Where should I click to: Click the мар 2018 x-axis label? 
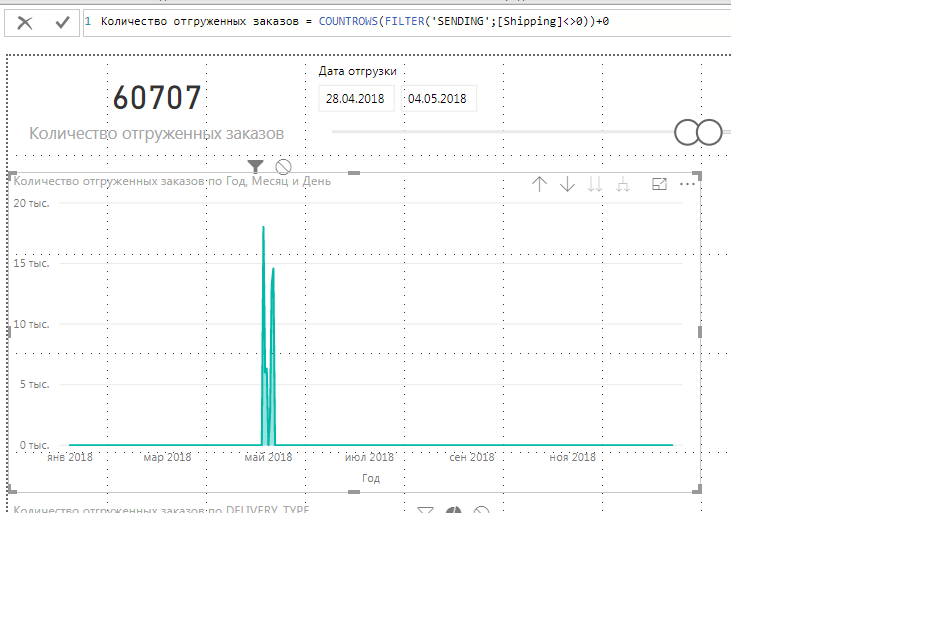click(167, 457)
